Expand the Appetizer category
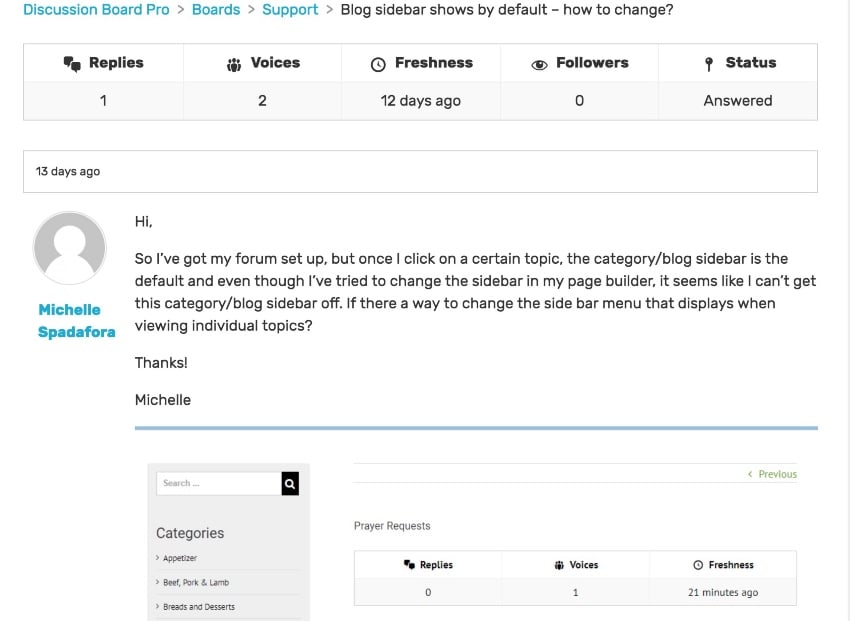Image resolution: width=850 pixels, height=621 pixels. tap(179, 558)
